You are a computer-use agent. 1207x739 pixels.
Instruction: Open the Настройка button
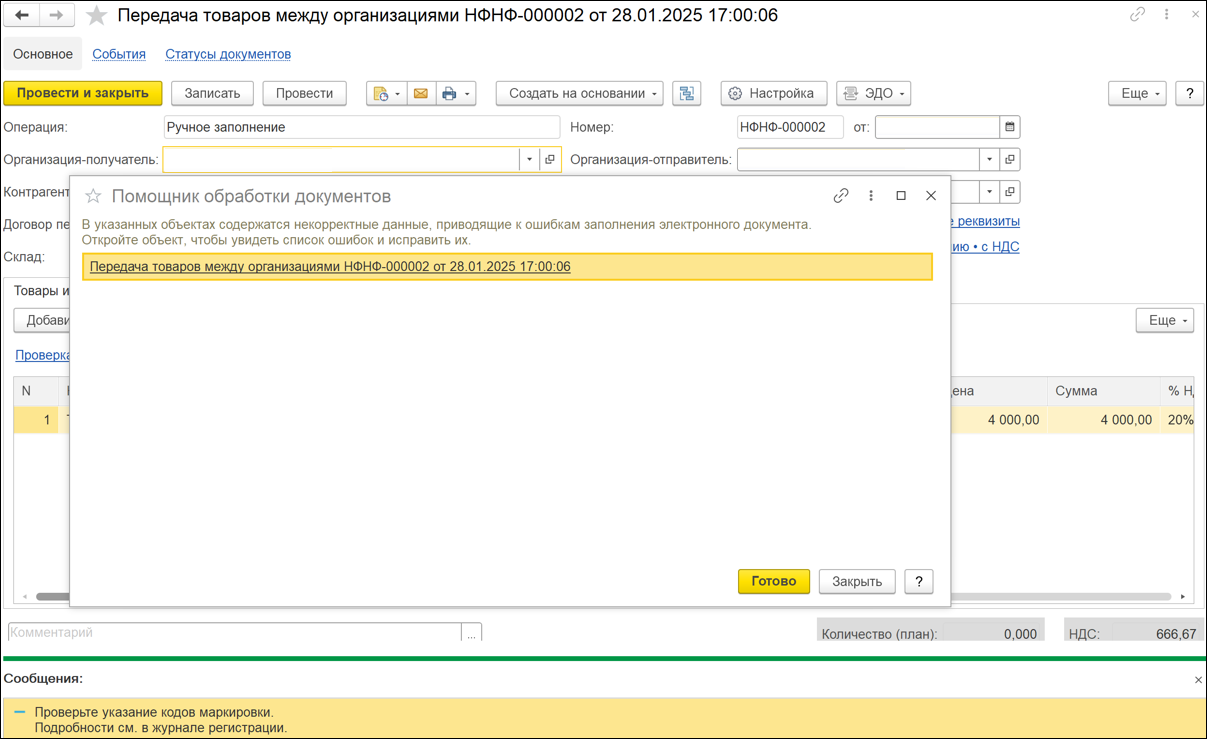(x=774, y=93)
